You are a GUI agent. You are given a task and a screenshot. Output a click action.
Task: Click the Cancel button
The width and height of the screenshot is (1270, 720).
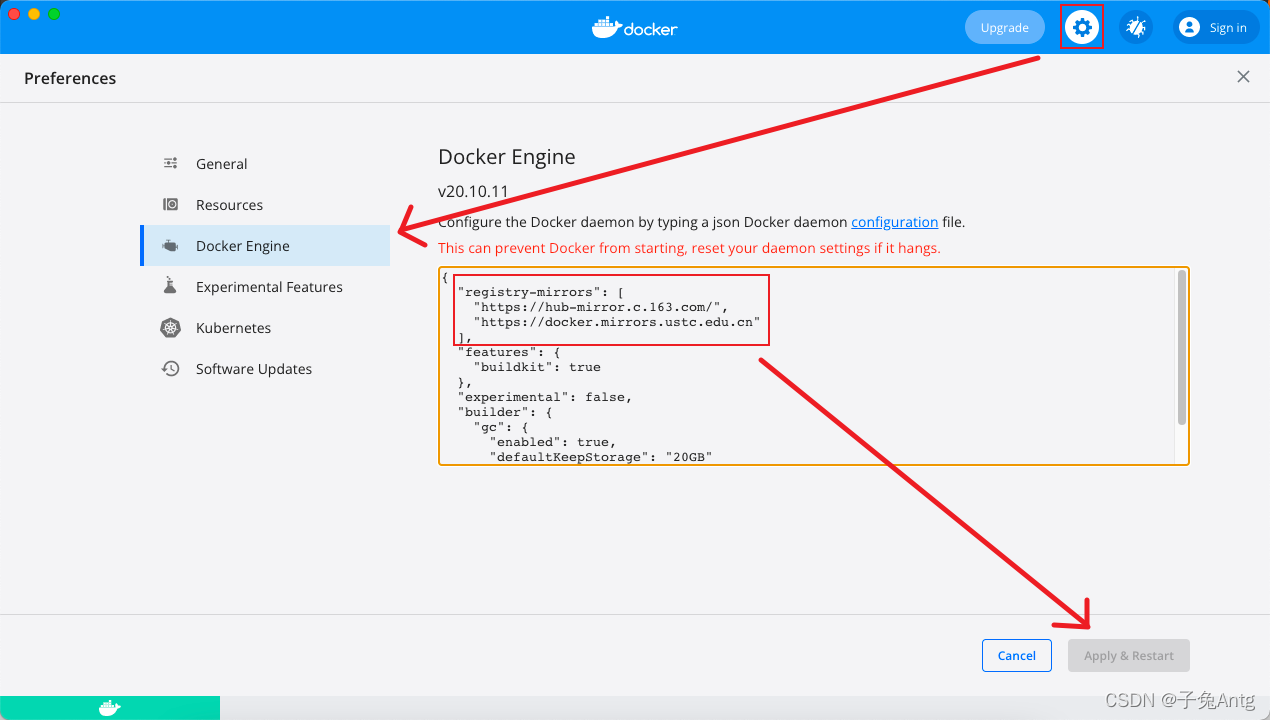(x=1016, y=656)
